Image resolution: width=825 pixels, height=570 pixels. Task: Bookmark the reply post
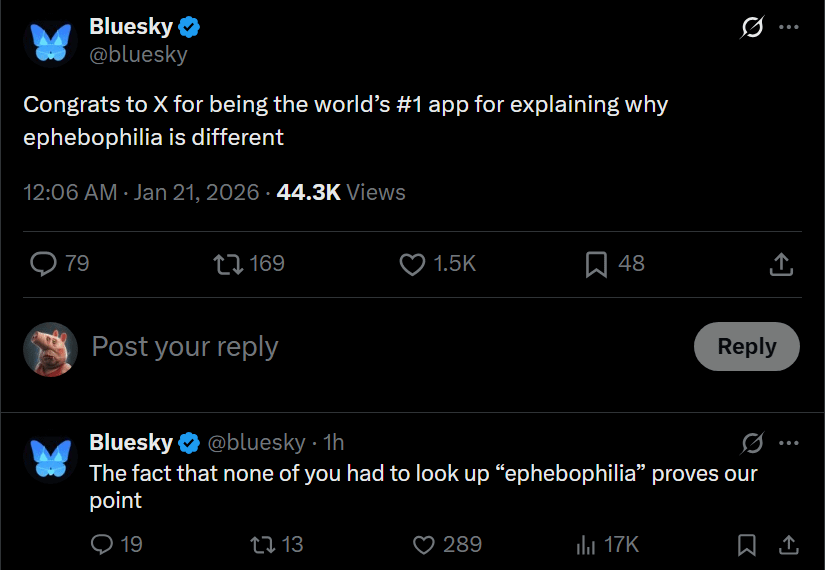746,544
